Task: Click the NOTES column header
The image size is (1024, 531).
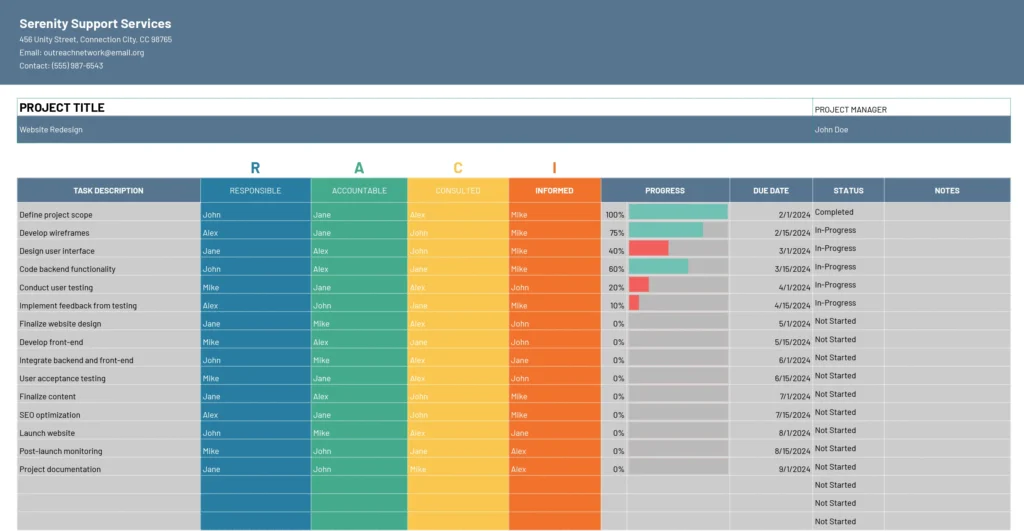Action: (x=946, y=191)
